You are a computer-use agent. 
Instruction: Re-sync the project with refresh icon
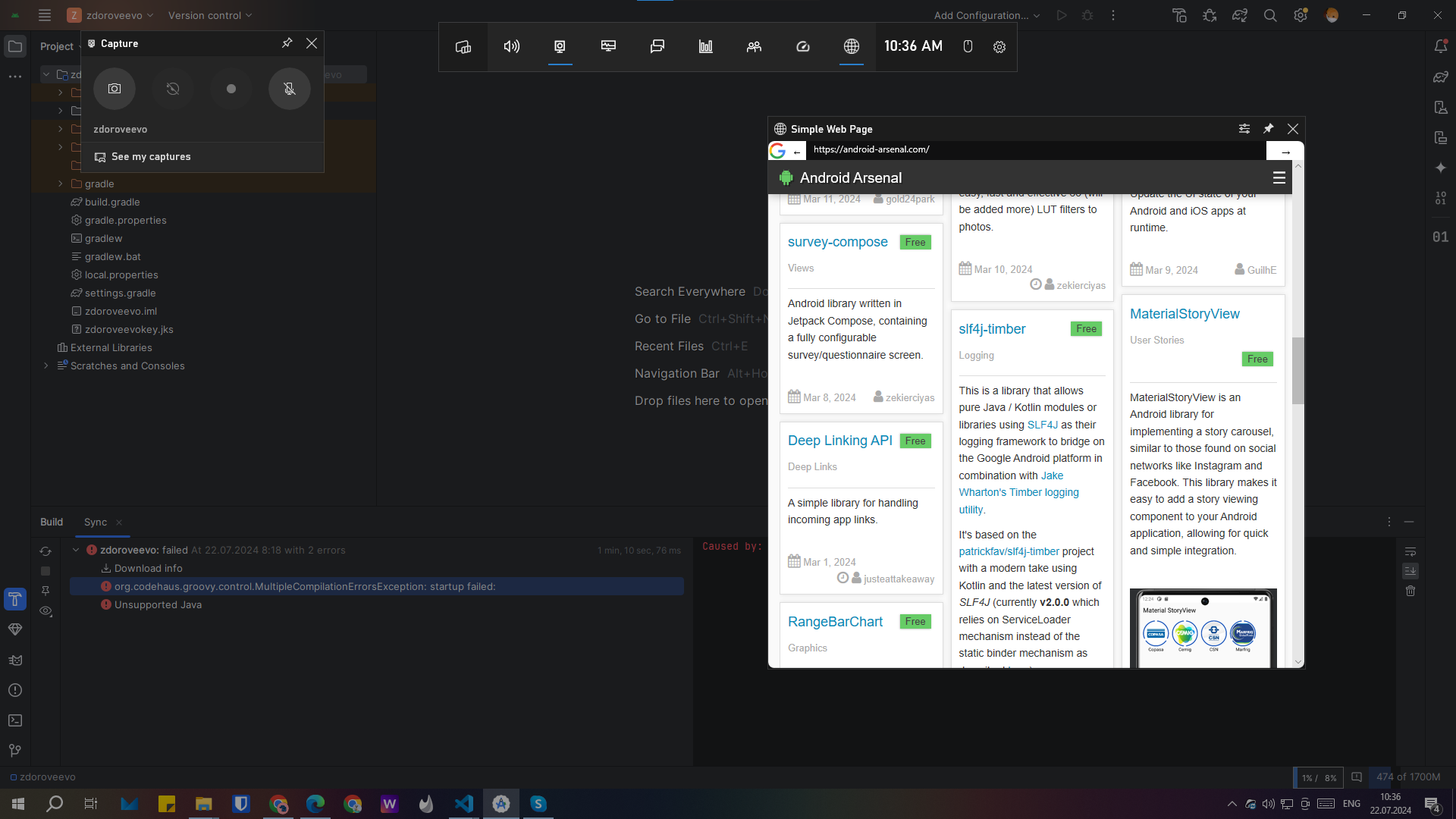point(45,551)
